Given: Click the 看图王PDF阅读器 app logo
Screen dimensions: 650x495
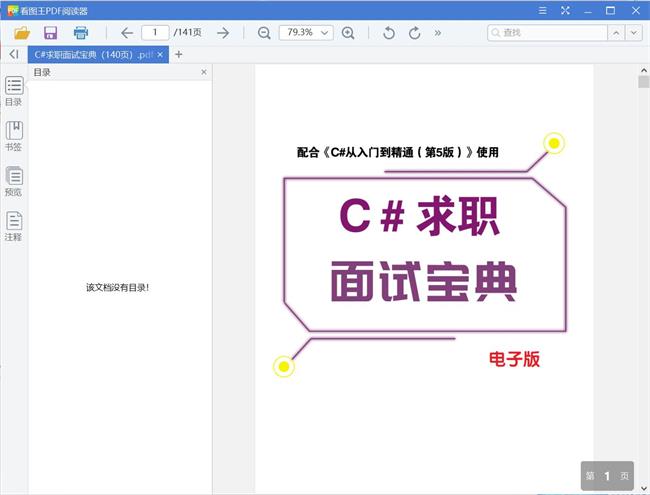Looking at the screenshot, I should (x=13, y=10).
